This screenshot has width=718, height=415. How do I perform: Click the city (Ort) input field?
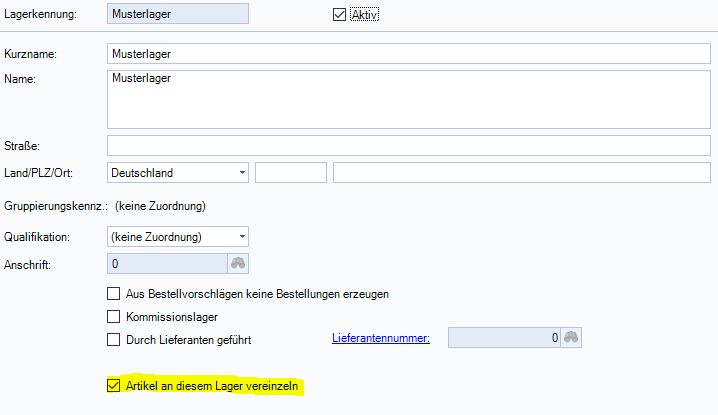tap(507, 173)
